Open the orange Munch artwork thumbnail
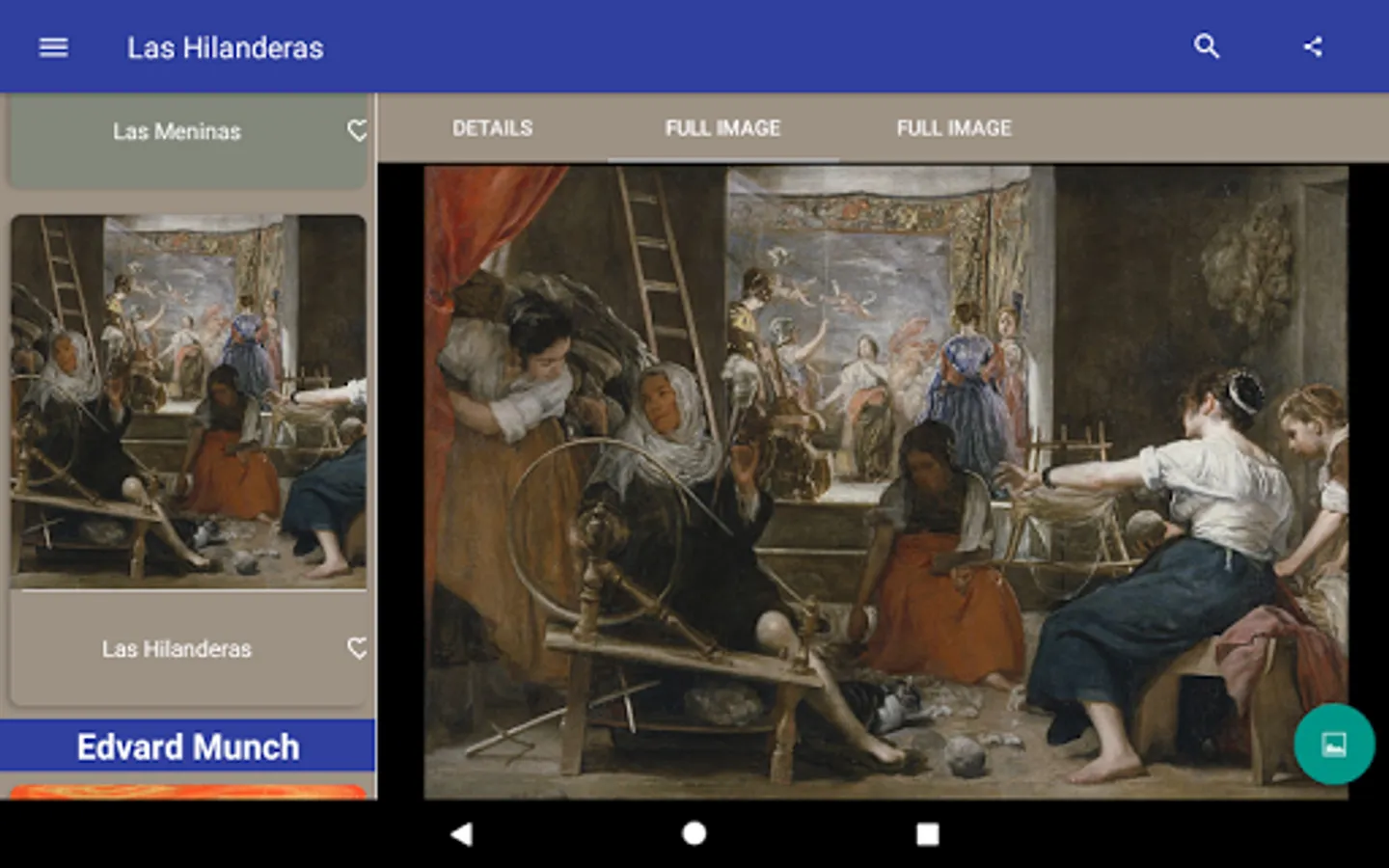This screenshot has height=868, width=1389. (x=188, y=792)
